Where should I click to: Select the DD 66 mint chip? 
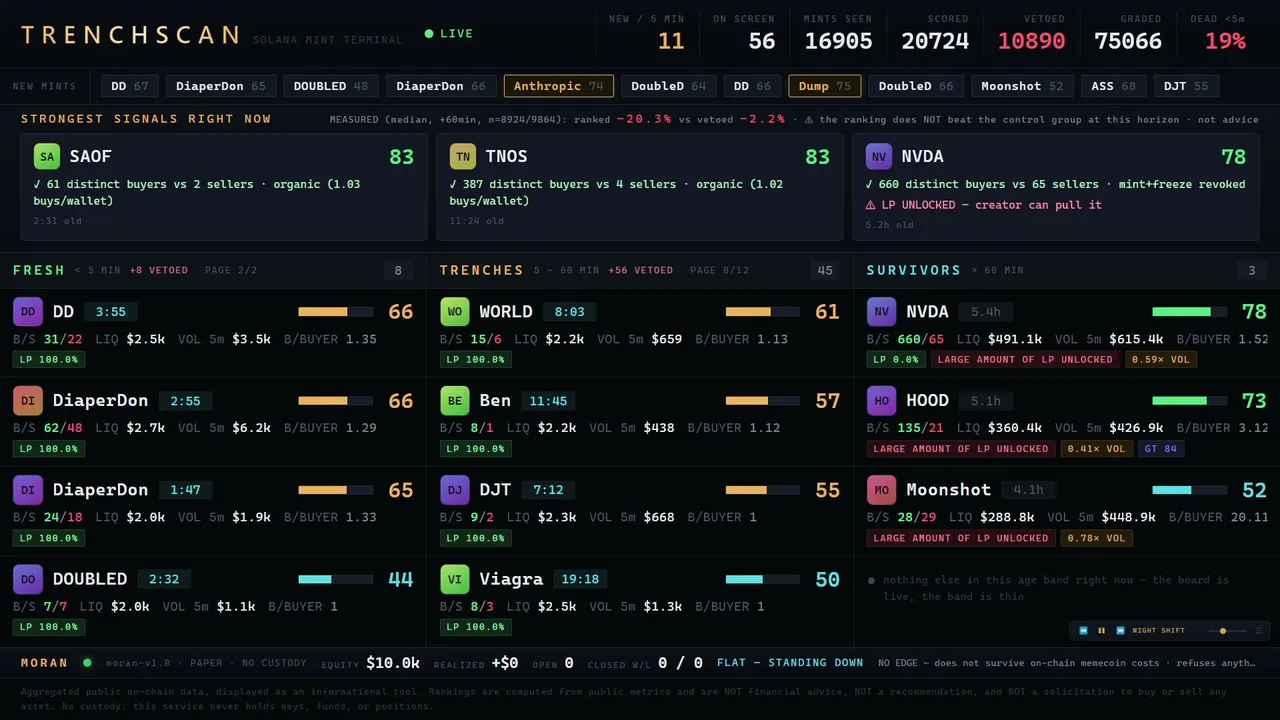coord(753,86)
